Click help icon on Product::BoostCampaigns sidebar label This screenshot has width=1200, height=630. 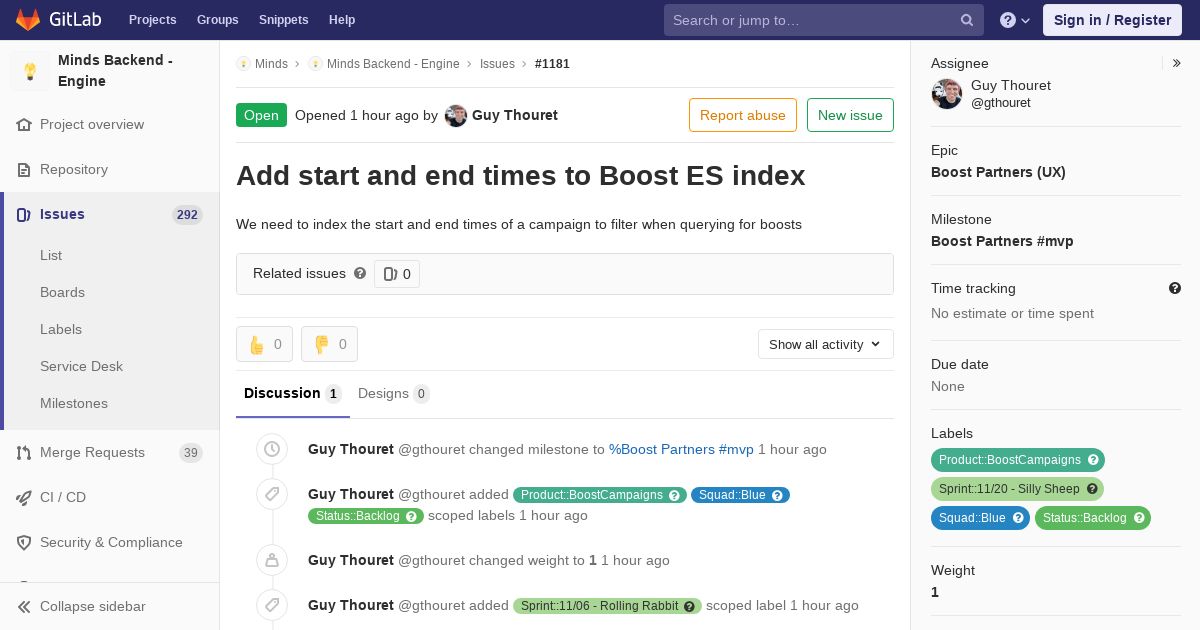click(1093, 460)
